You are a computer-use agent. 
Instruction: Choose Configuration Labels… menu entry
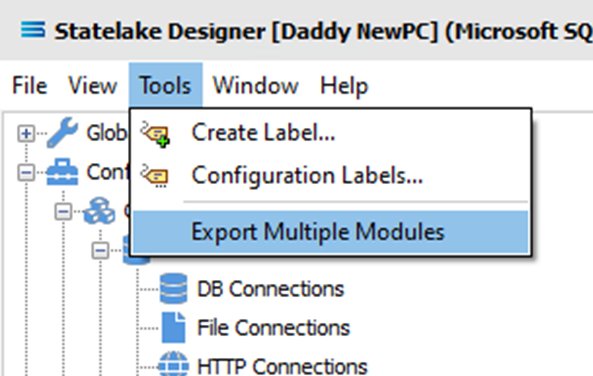pos(330,176)
